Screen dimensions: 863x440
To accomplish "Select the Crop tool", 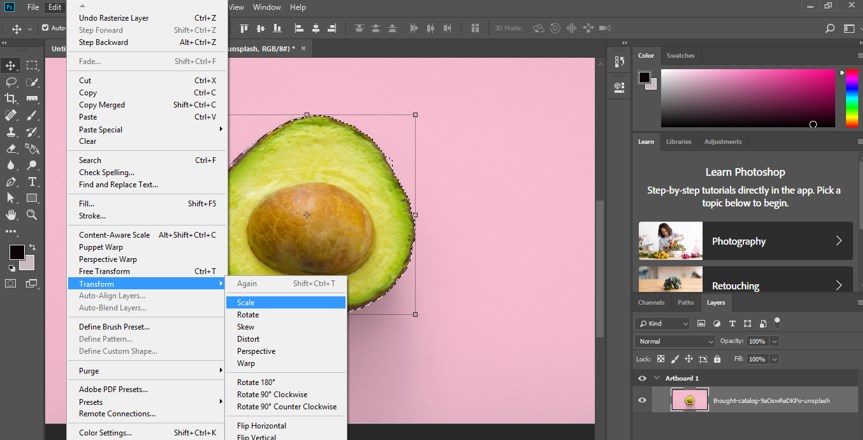I will coord(11,98).
